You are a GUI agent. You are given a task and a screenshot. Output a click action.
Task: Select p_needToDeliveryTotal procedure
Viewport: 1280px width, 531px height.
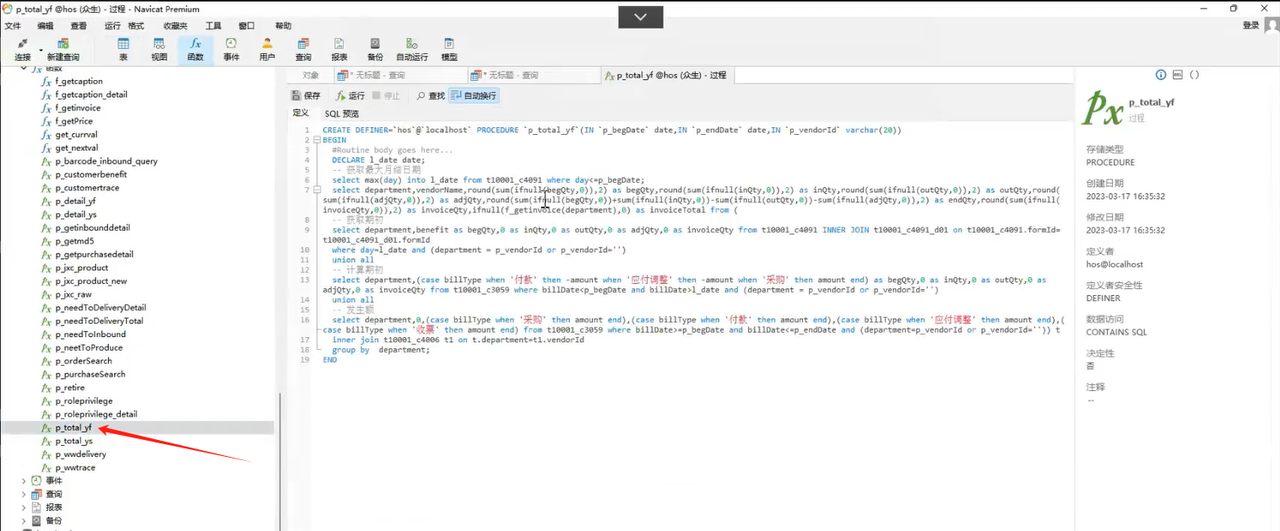(99, 321)
